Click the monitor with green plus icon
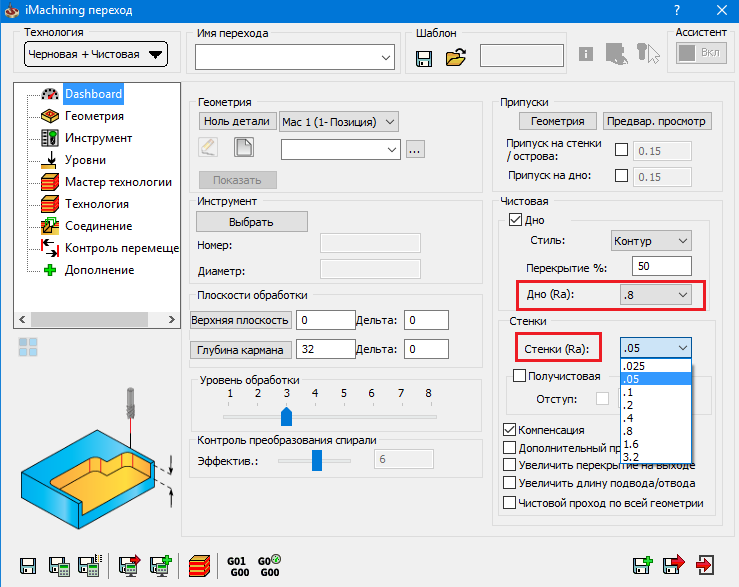 (161, 565)
